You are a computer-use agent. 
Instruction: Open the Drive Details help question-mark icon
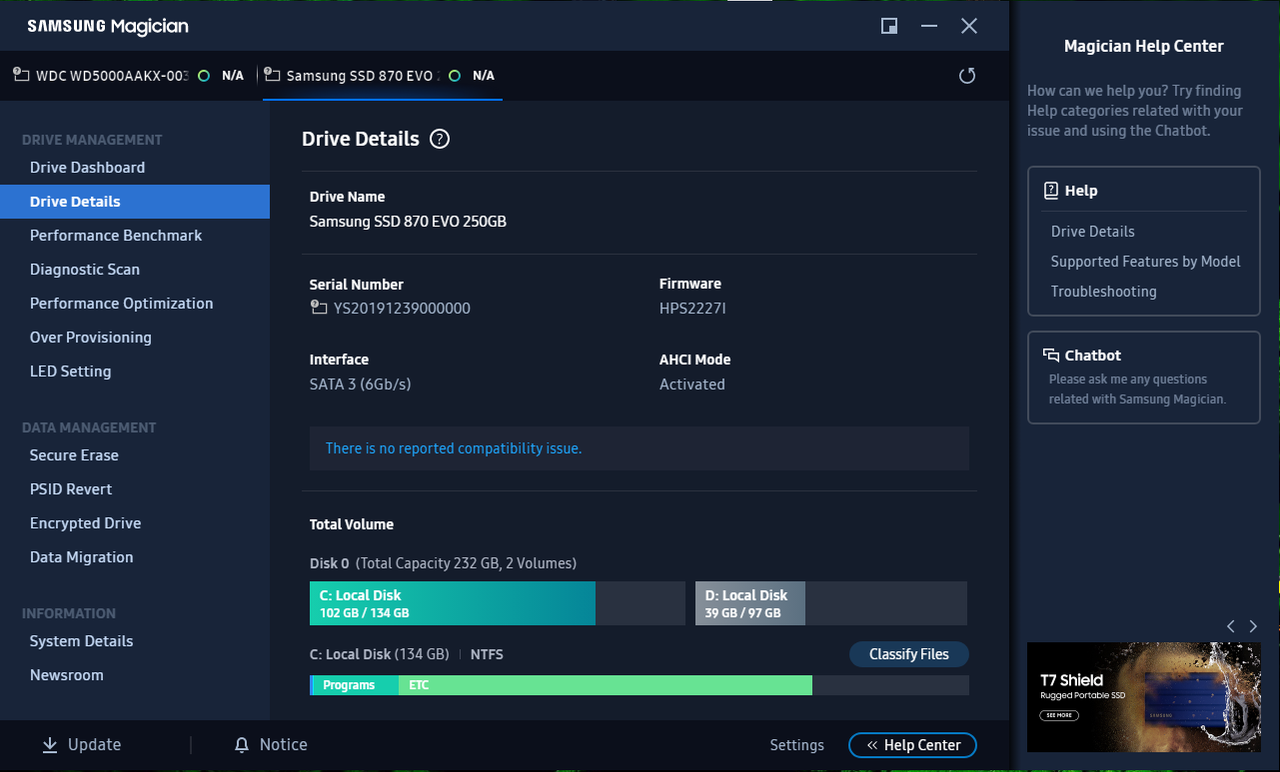point(439,139)
